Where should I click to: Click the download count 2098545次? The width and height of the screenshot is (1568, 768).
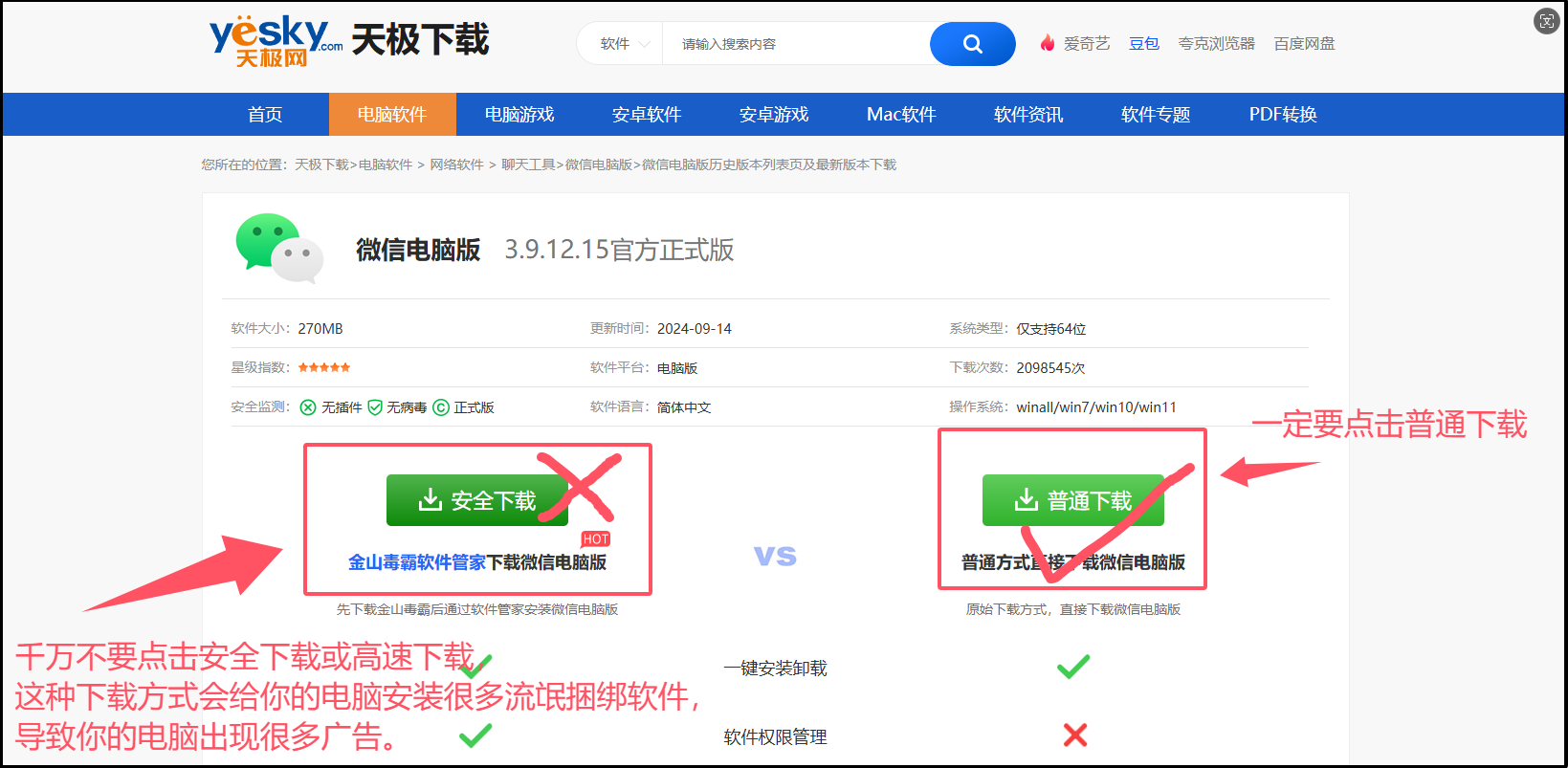(x=1050, y=367)
